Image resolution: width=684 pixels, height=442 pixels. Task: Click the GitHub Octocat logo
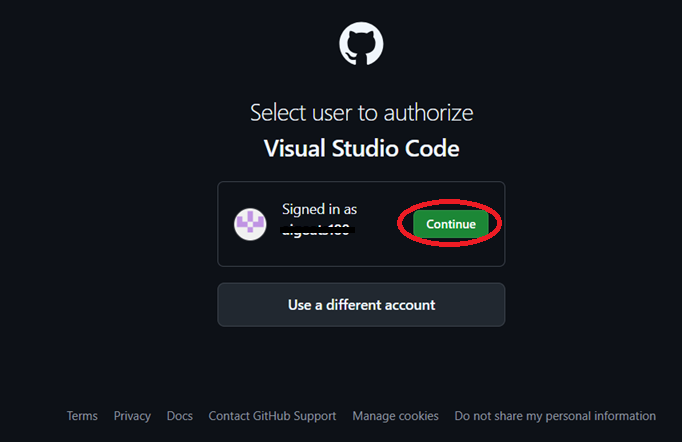click(x=361, y=45)
